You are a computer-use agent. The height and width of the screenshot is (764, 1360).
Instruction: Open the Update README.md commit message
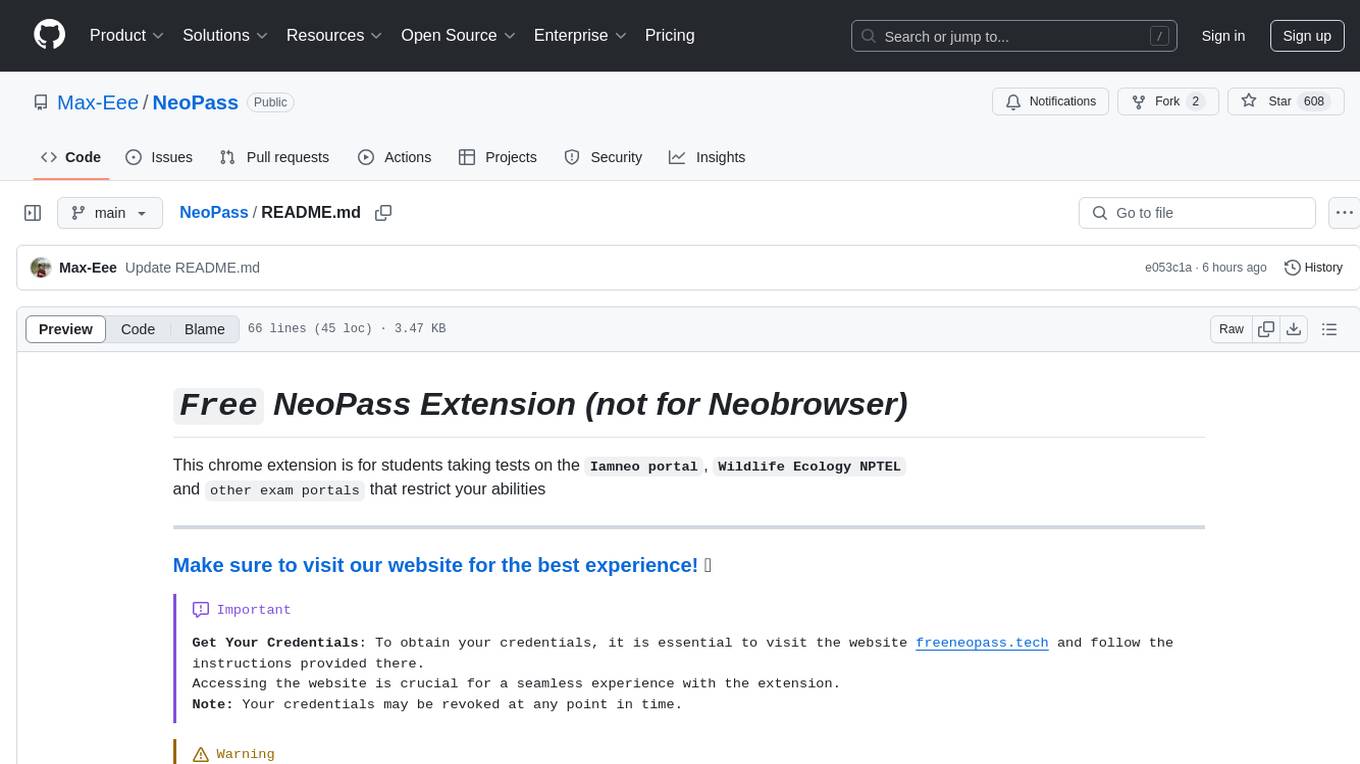click(192, 268)
